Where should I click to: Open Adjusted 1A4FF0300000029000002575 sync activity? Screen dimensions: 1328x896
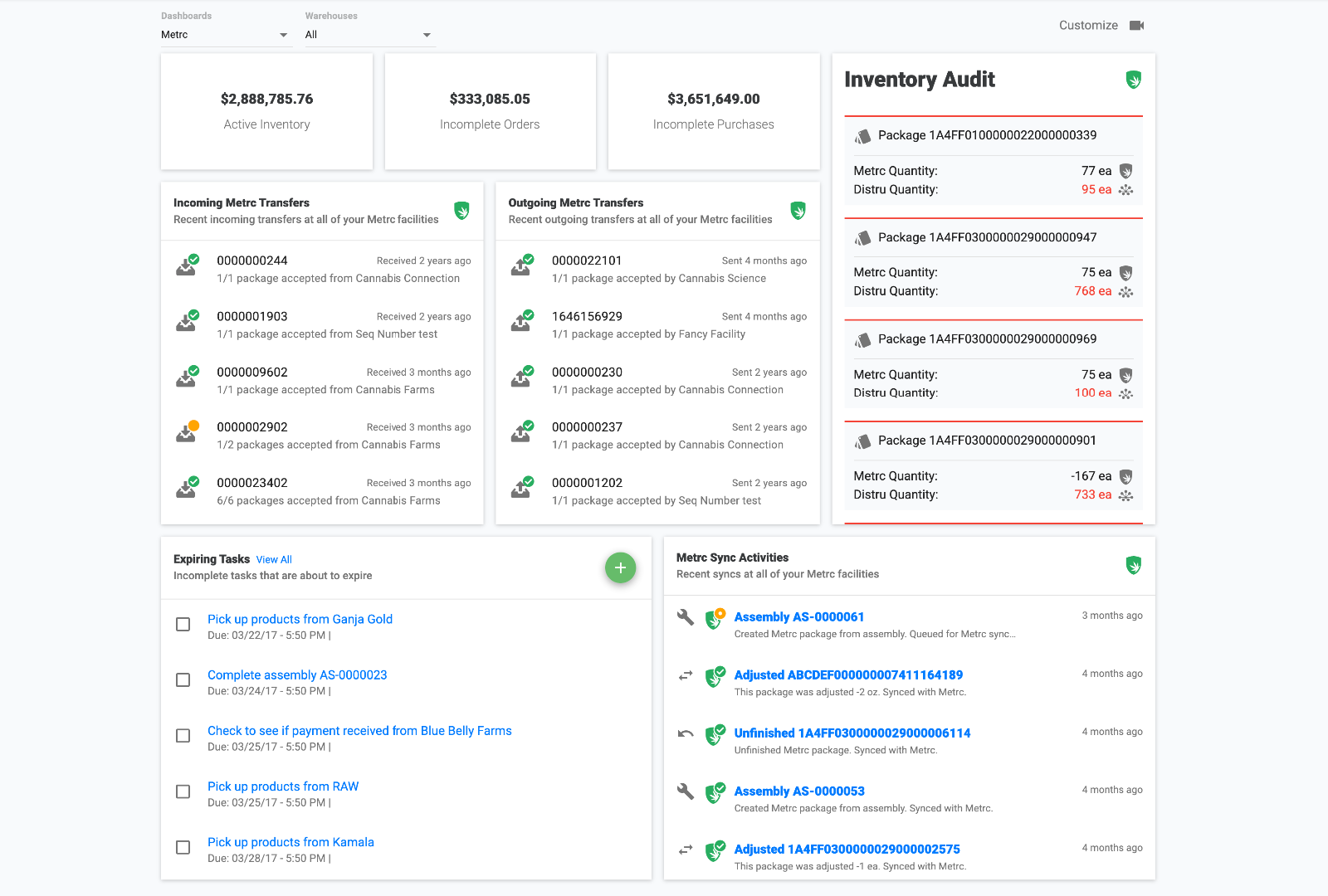tap(847, 850)
